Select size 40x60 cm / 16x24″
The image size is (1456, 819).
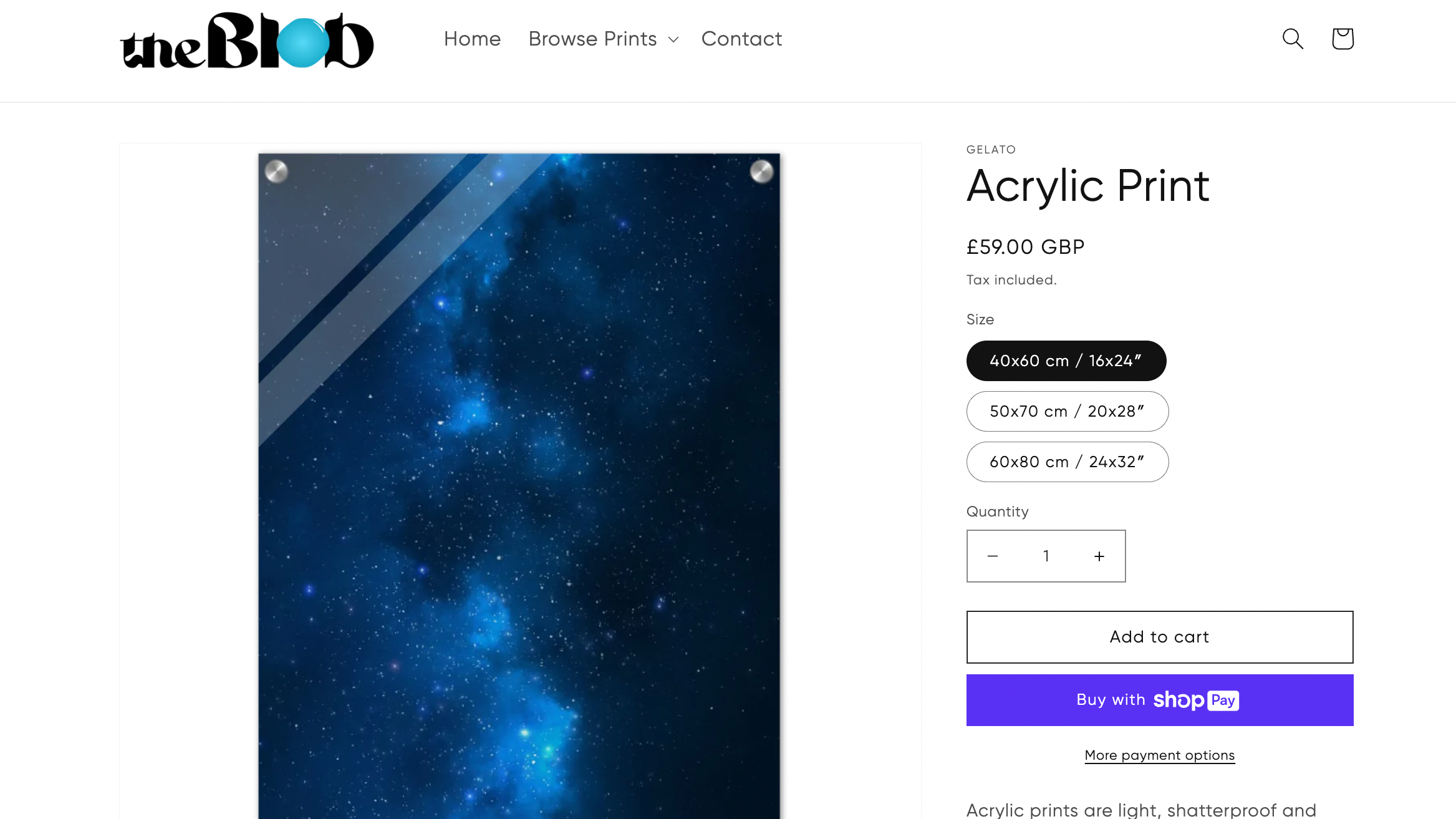point(1066,361)
